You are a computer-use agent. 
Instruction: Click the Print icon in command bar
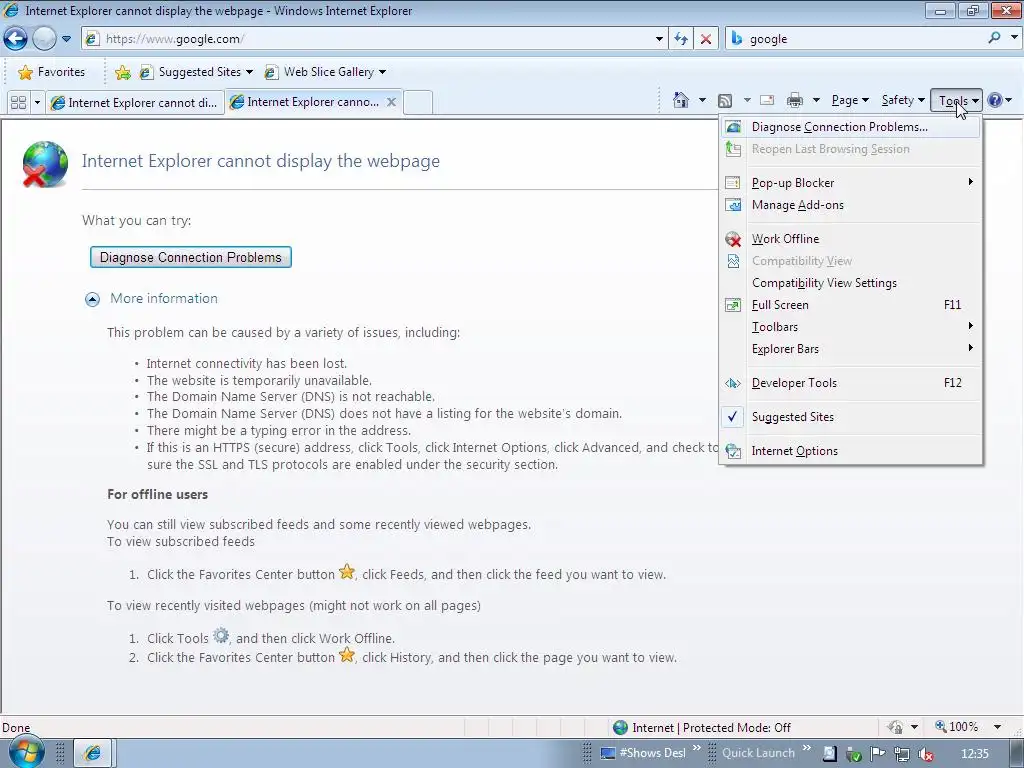795,100
